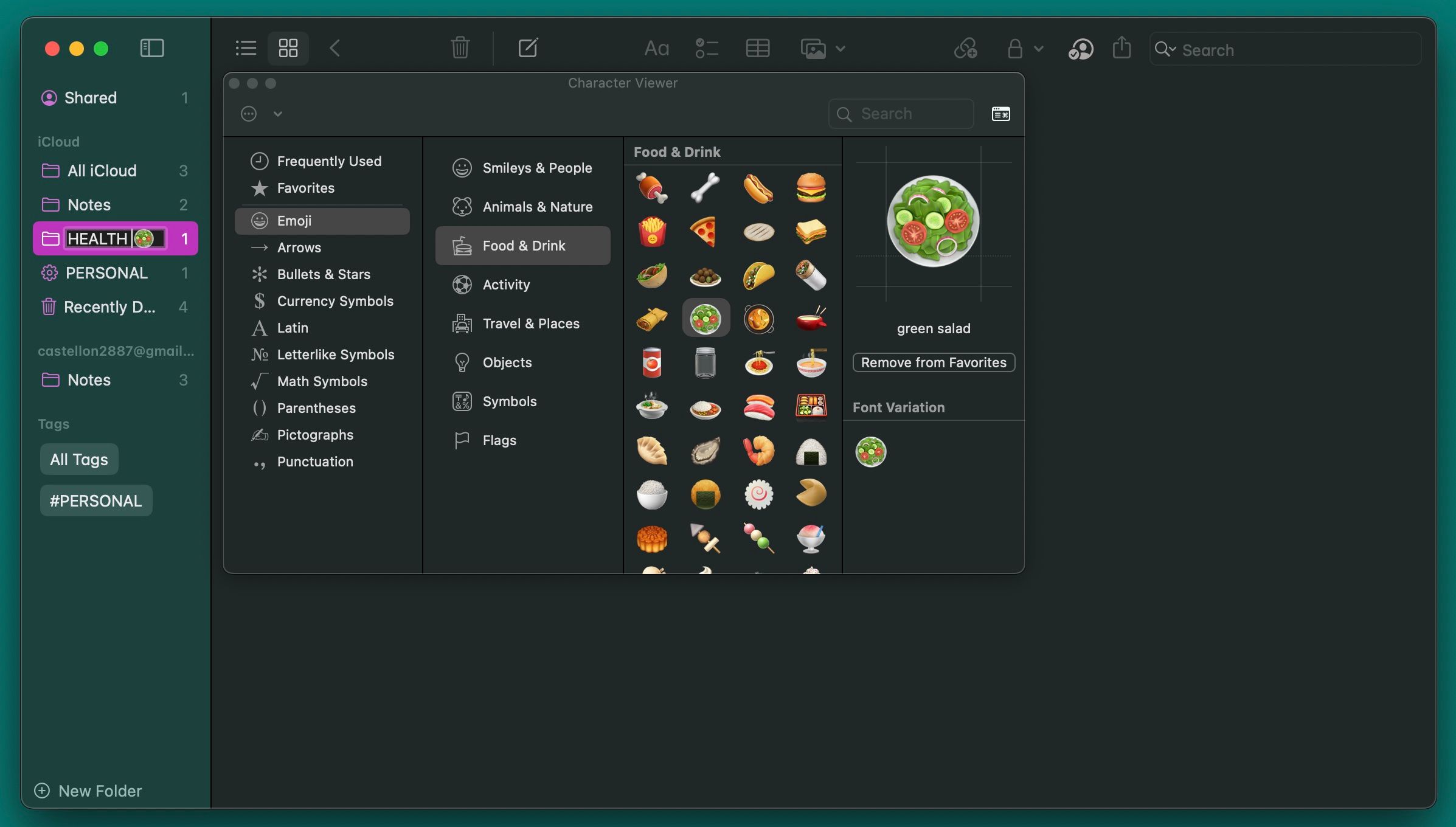The height and width of the screenshot is (827, 1456).
Task: Toggle the sidebar visibility
Action: point(152,48)
